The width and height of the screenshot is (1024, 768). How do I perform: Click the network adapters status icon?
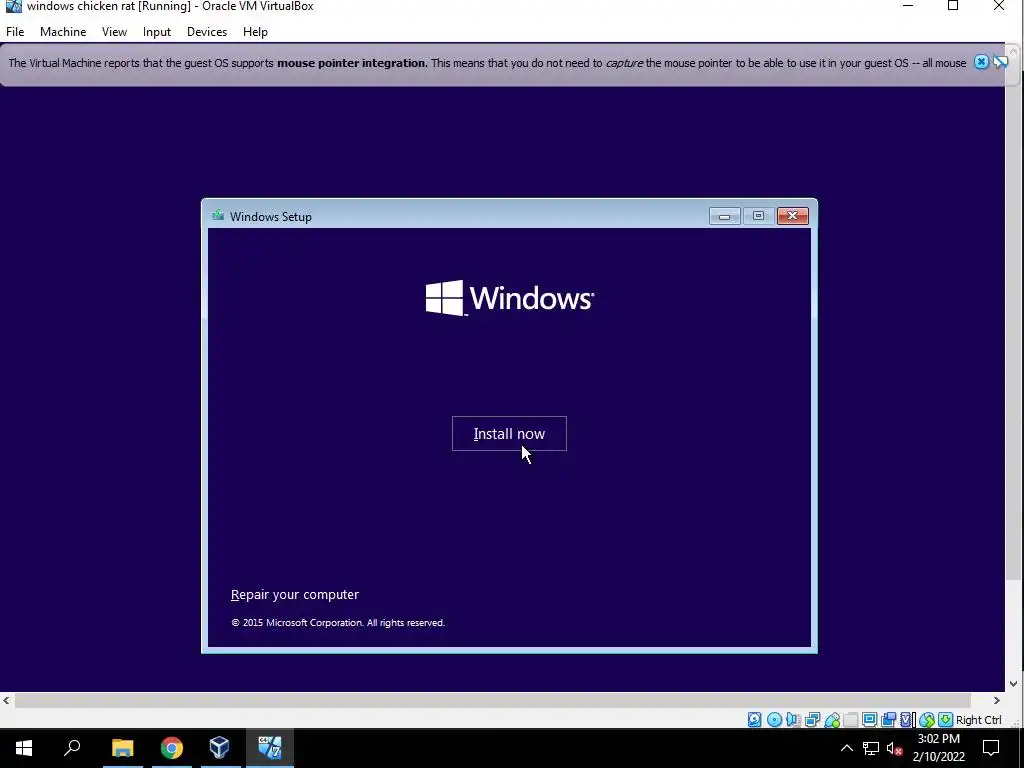click(x=812, y=720)
